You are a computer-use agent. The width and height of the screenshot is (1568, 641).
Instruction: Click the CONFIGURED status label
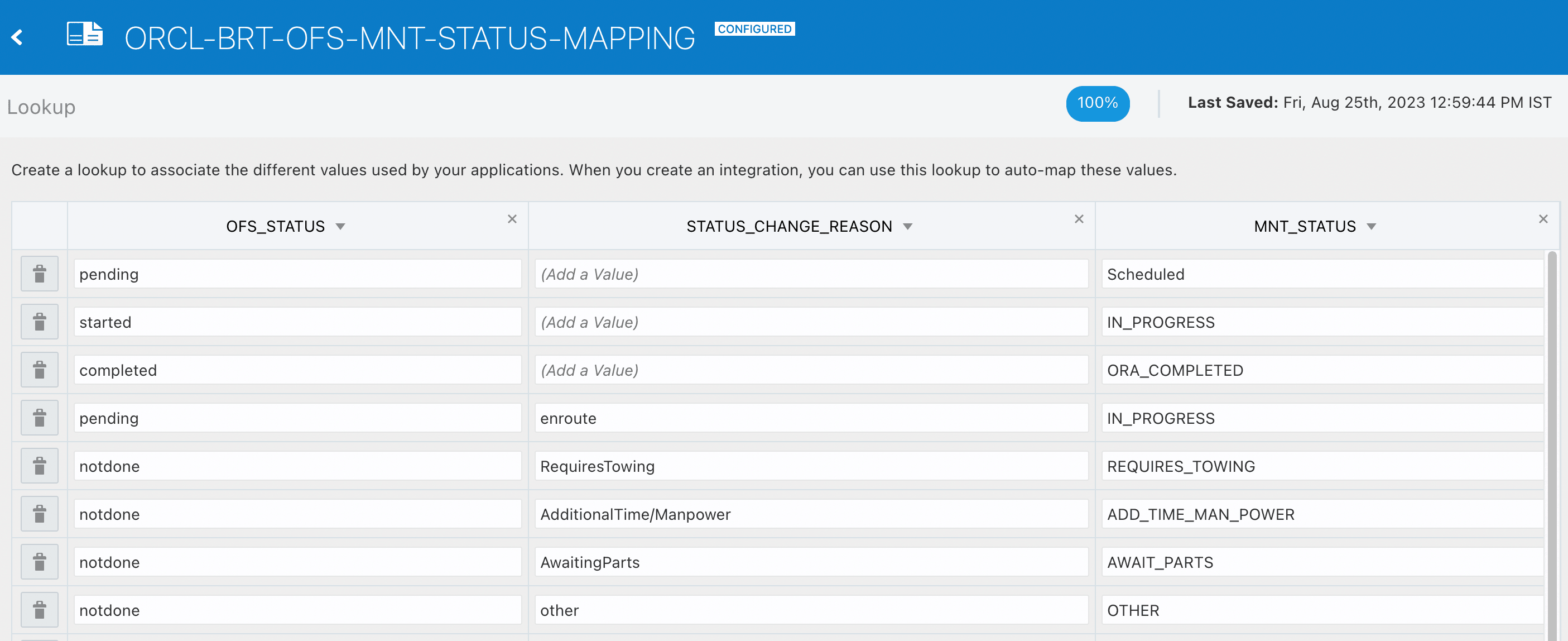point(754,28)
